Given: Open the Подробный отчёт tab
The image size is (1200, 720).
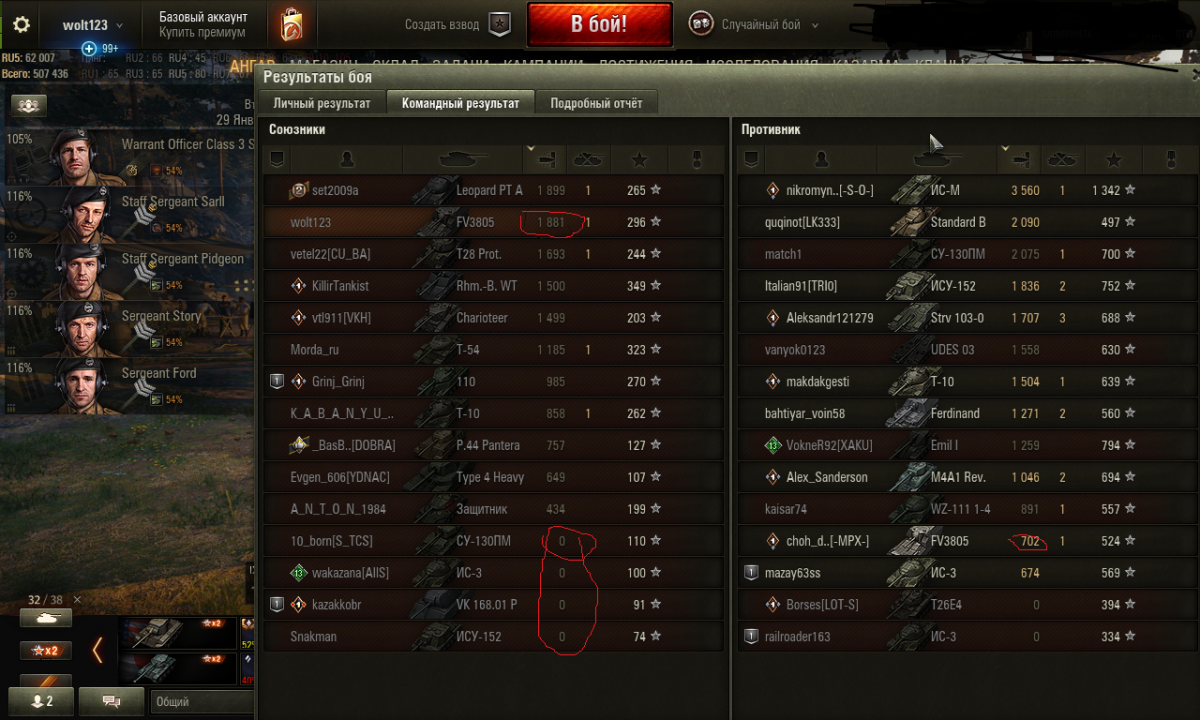Looking at the screenshot, I should click(x=597, y=103).
